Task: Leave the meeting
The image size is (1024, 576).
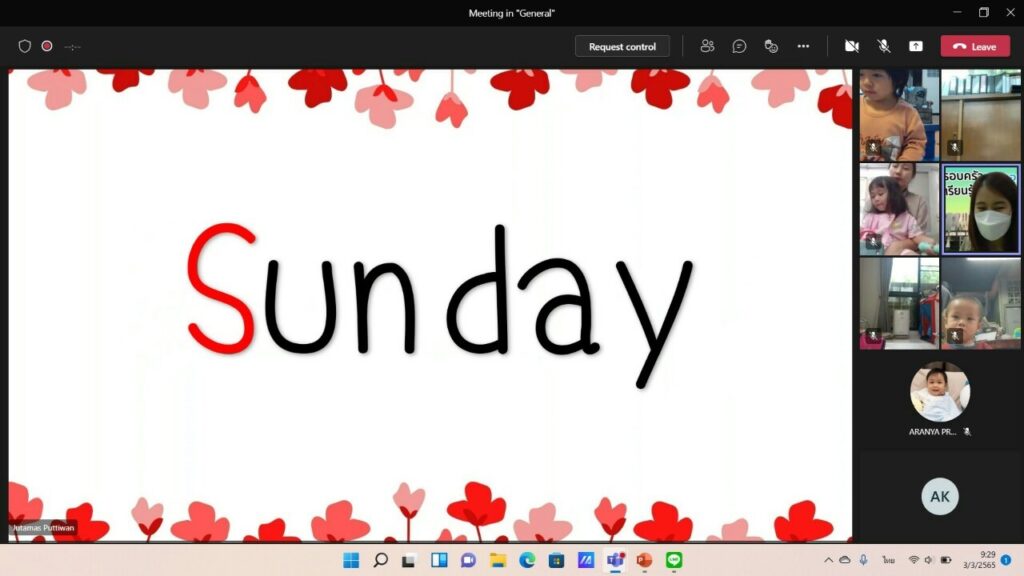Action: 975,46
